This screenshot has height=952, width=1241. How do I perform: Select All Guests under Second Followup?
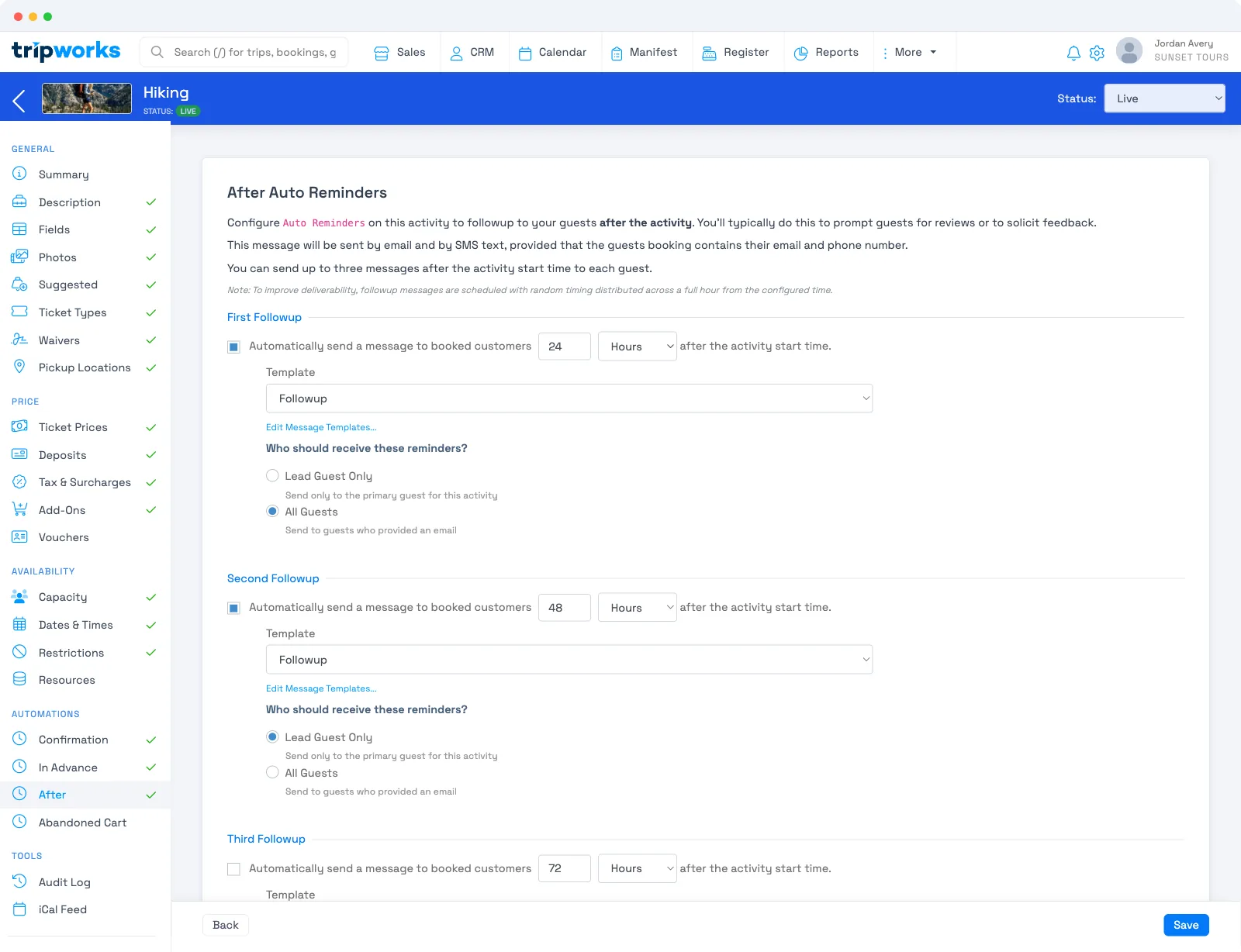pyautogui.click(x=272, y=772)
